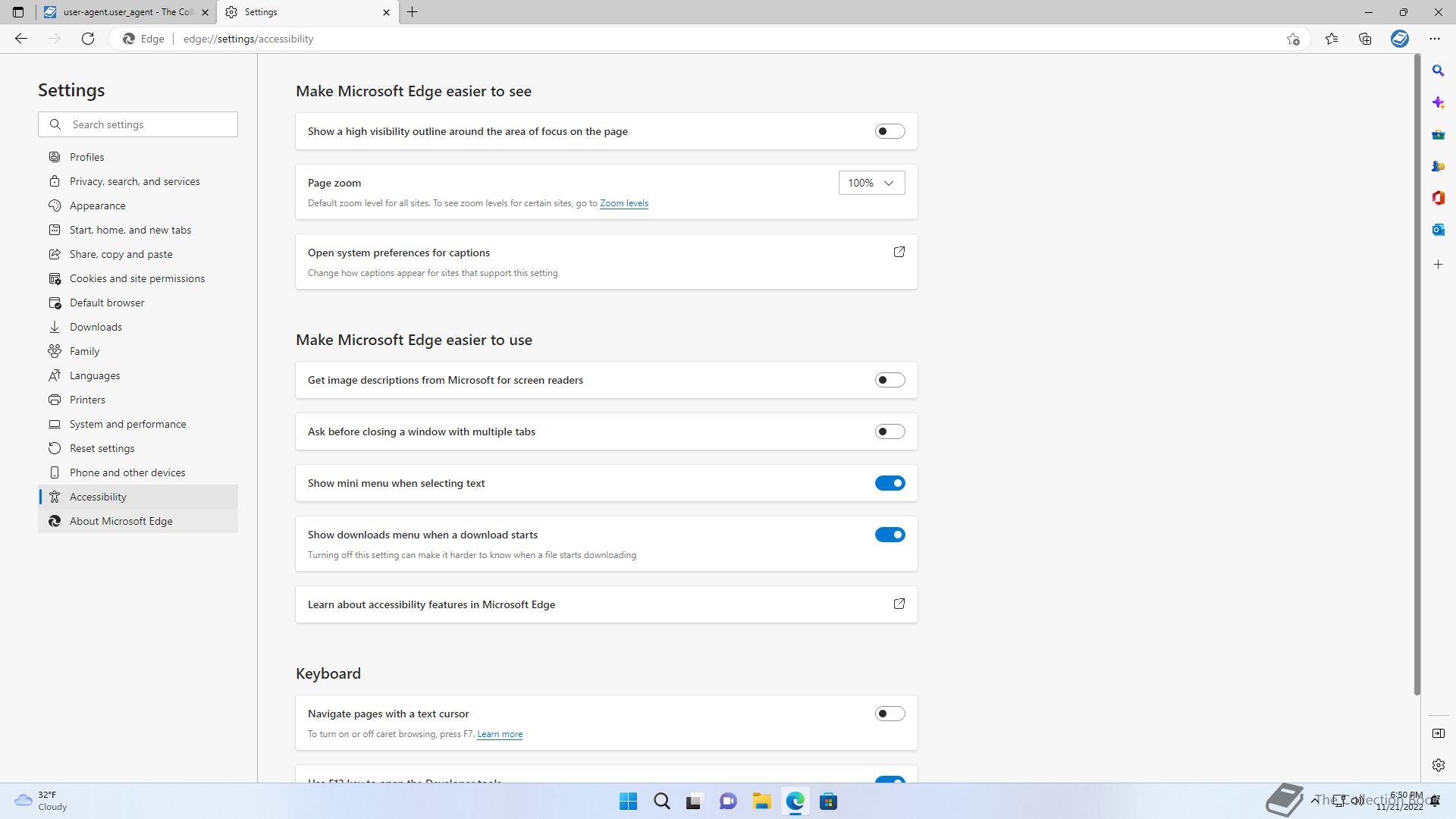This screenshot has width=1456, height=819.
Task: Enable high visibility outline toggle
Action: click(890, 131)
